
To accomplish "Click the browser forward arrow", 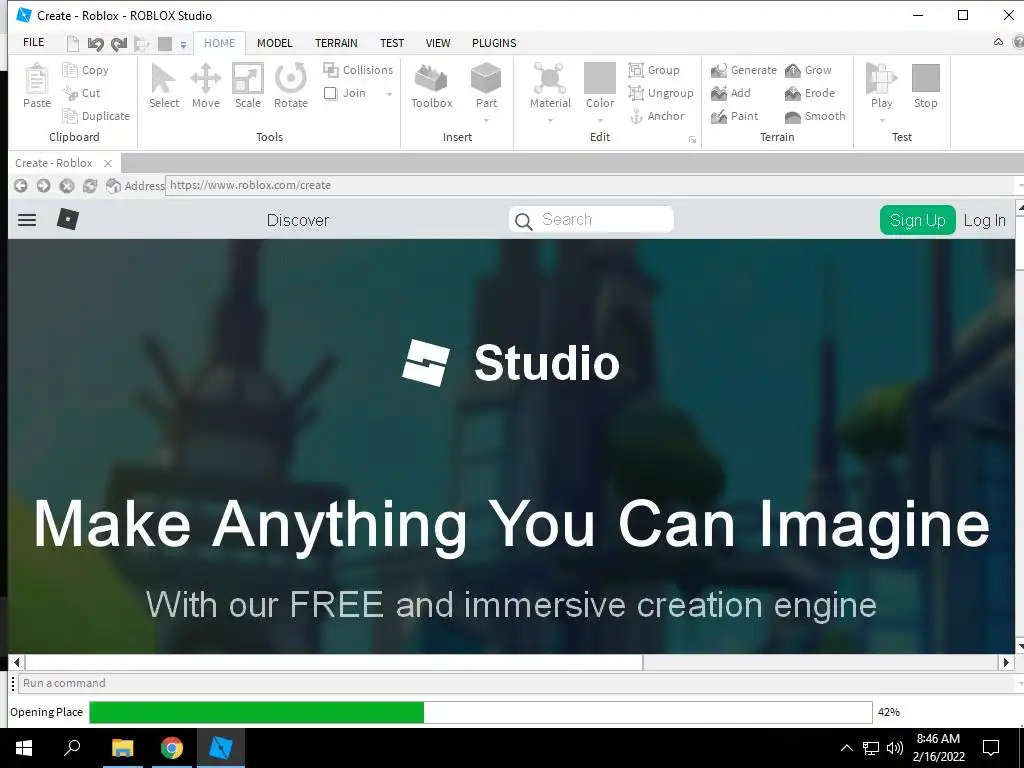I will pyautogui.click(x=43, y=185).
